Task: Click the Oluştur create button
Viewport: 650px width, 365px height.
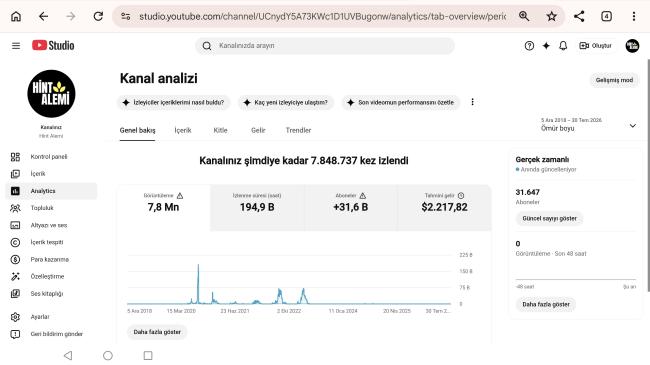Action: click(595, 46)
